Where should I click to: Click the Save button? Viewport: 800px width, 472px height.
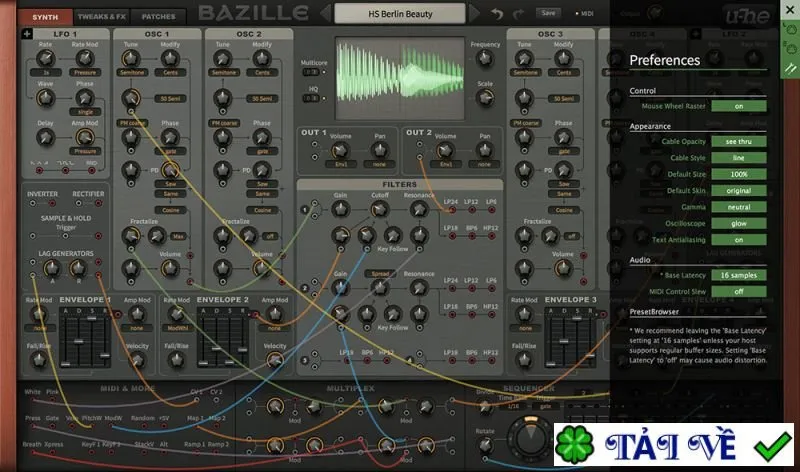[x=548, y=13]
